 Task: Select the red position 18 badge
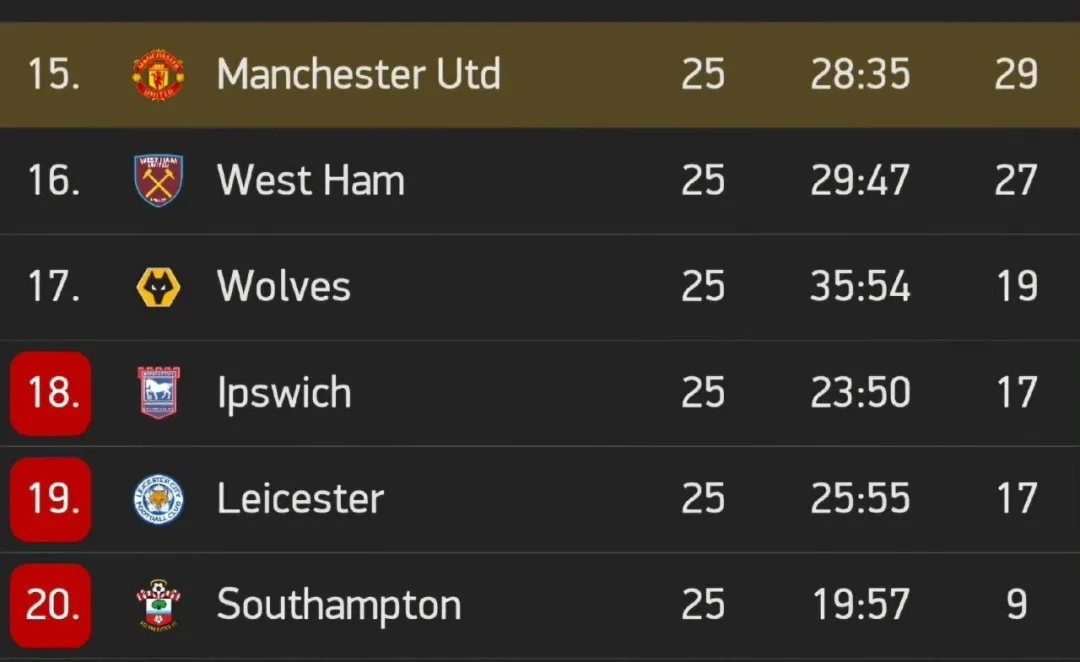(50, 393)
